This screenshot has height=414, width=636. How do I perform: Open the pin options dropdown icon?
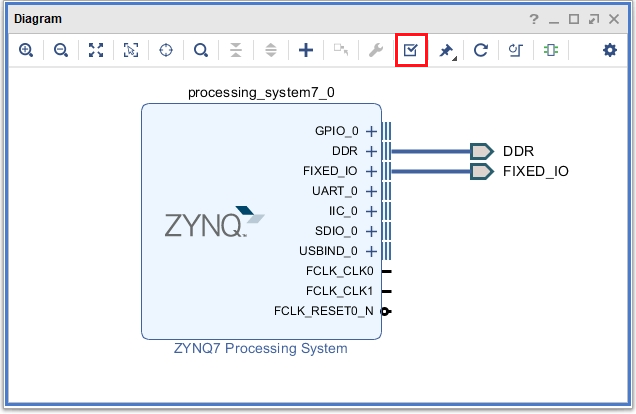(447, 51)
